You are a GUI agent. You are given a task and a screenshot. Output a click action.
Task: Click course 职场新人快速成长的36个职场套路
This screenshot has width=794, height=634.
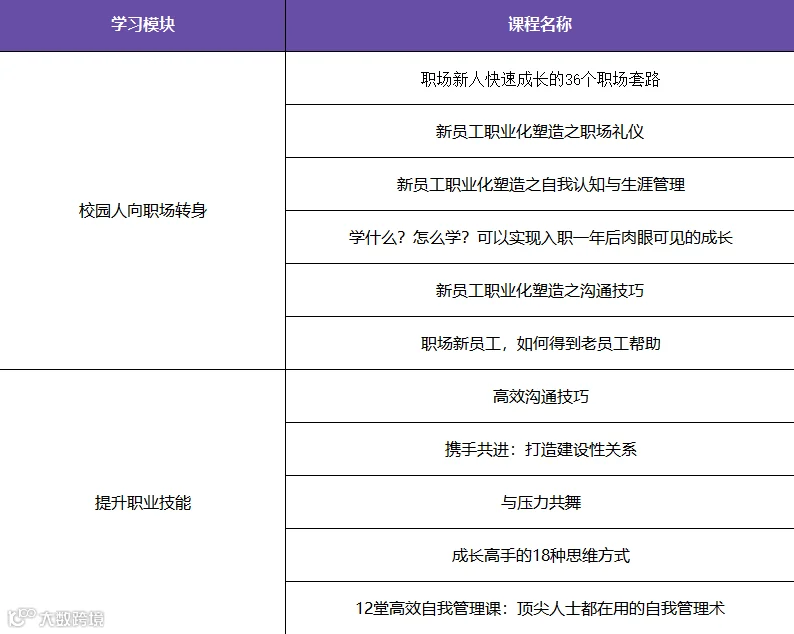540,79
